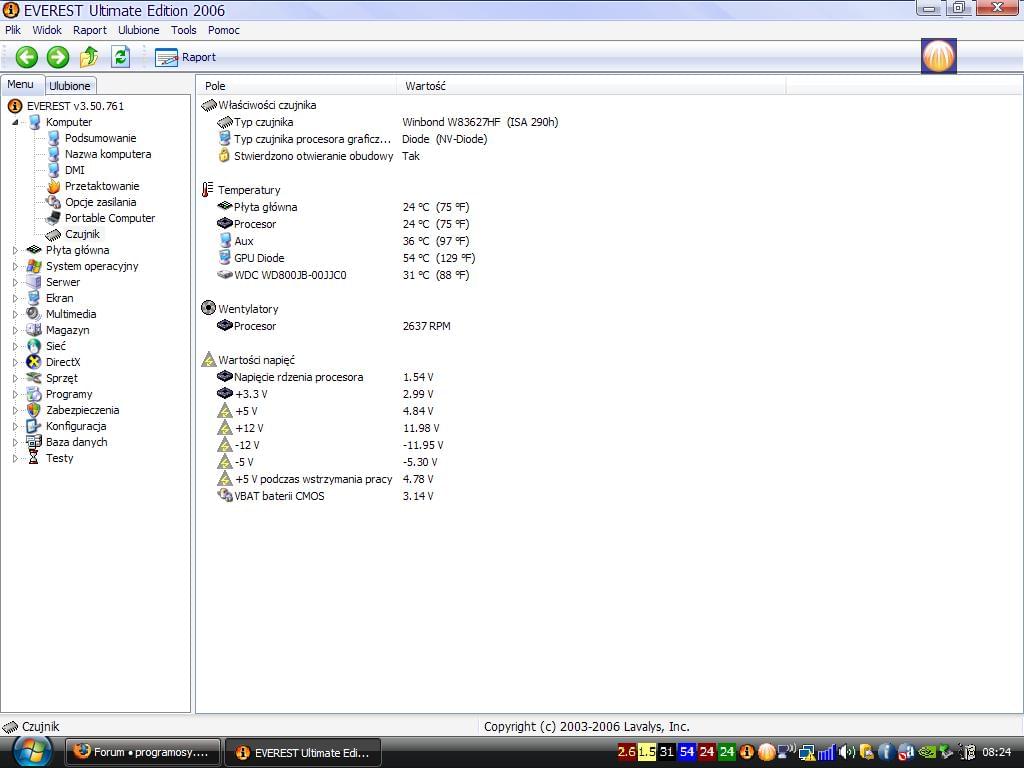Click the shield icon beside Zabezpieczenia
Screen dimensions: 1024x768
coord(34,410)
